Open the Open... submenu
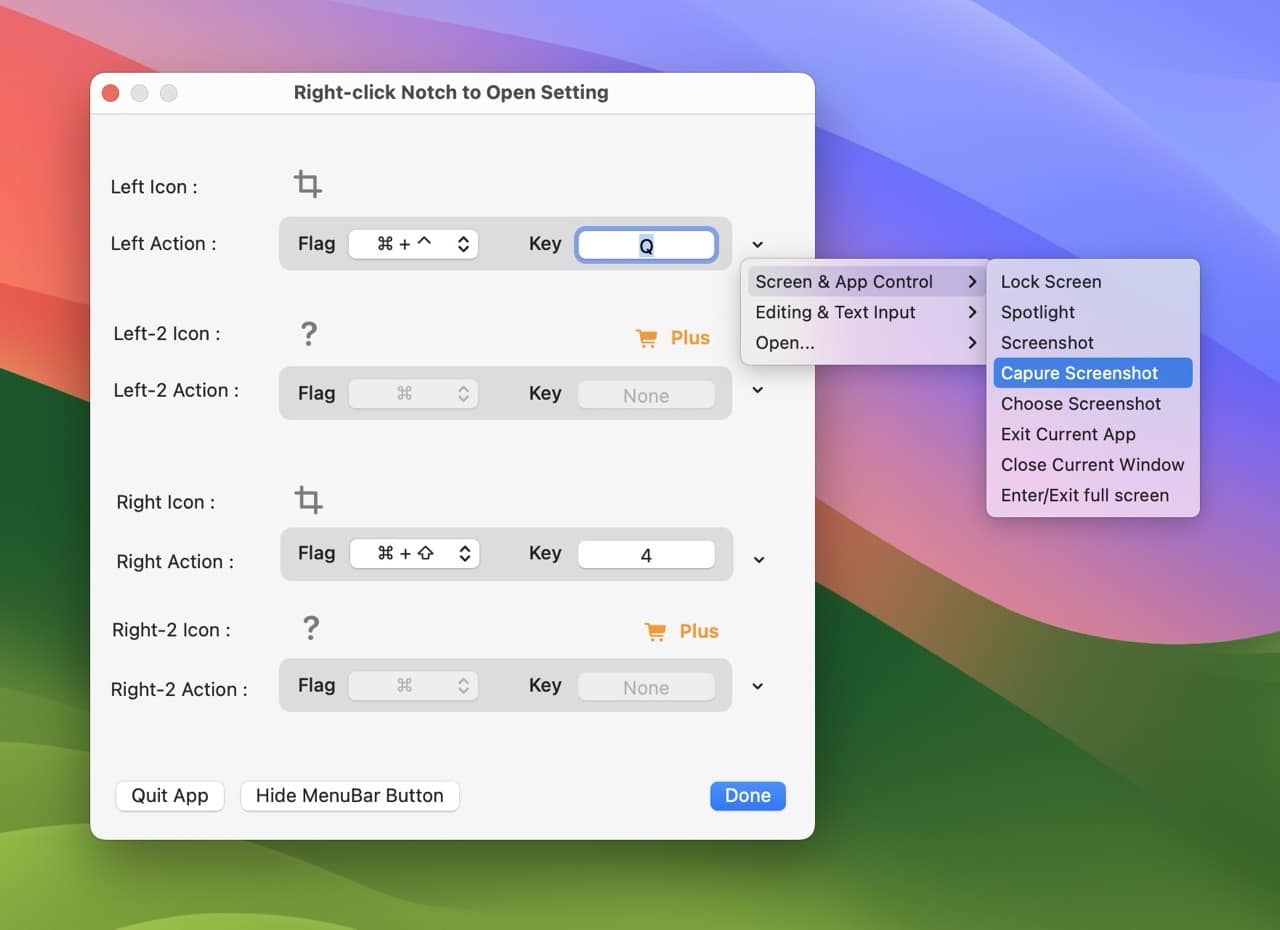The image size is (1280, 930). click(x=866, y=343)
